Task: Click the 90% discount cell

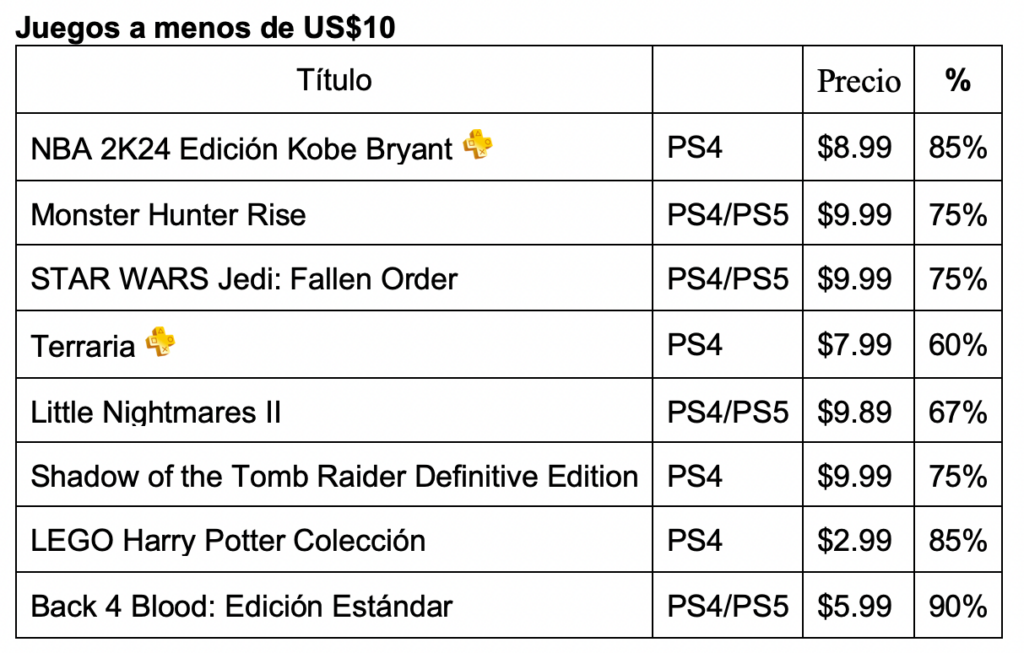Action: (958, 606)
